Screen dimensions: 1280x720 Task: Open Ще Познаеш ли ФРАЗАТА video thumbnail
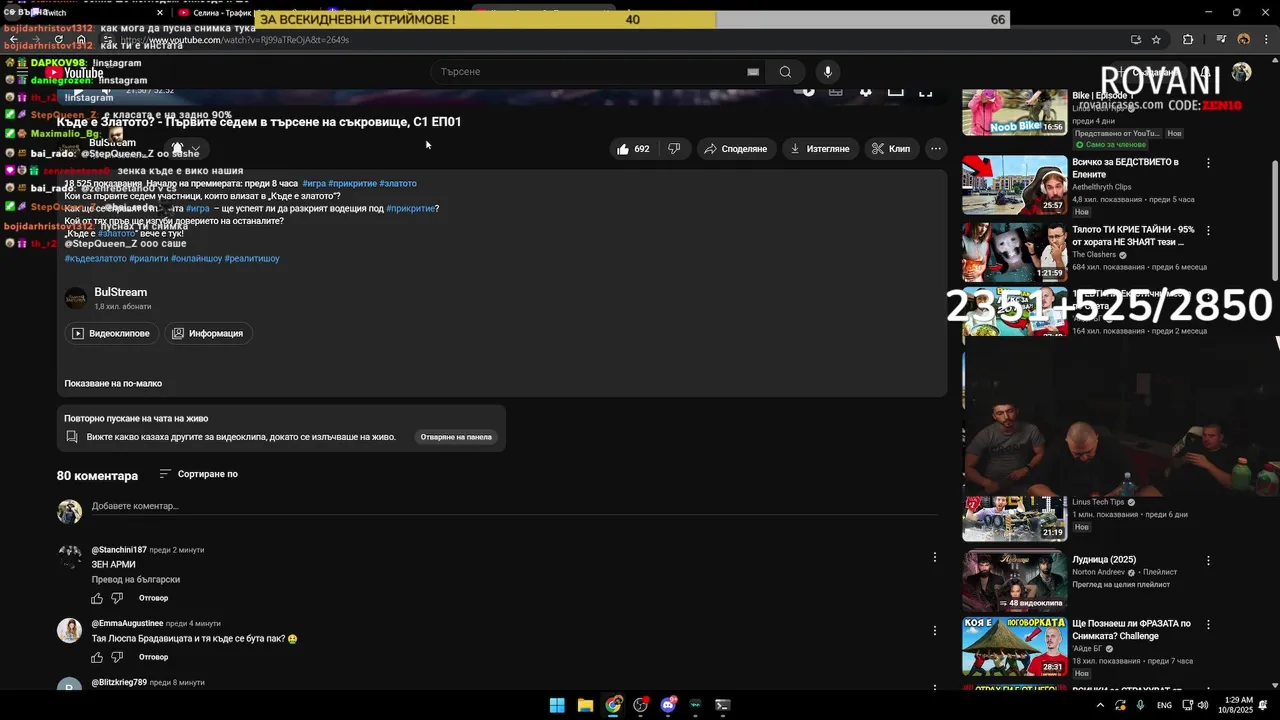click(1015, 646)
